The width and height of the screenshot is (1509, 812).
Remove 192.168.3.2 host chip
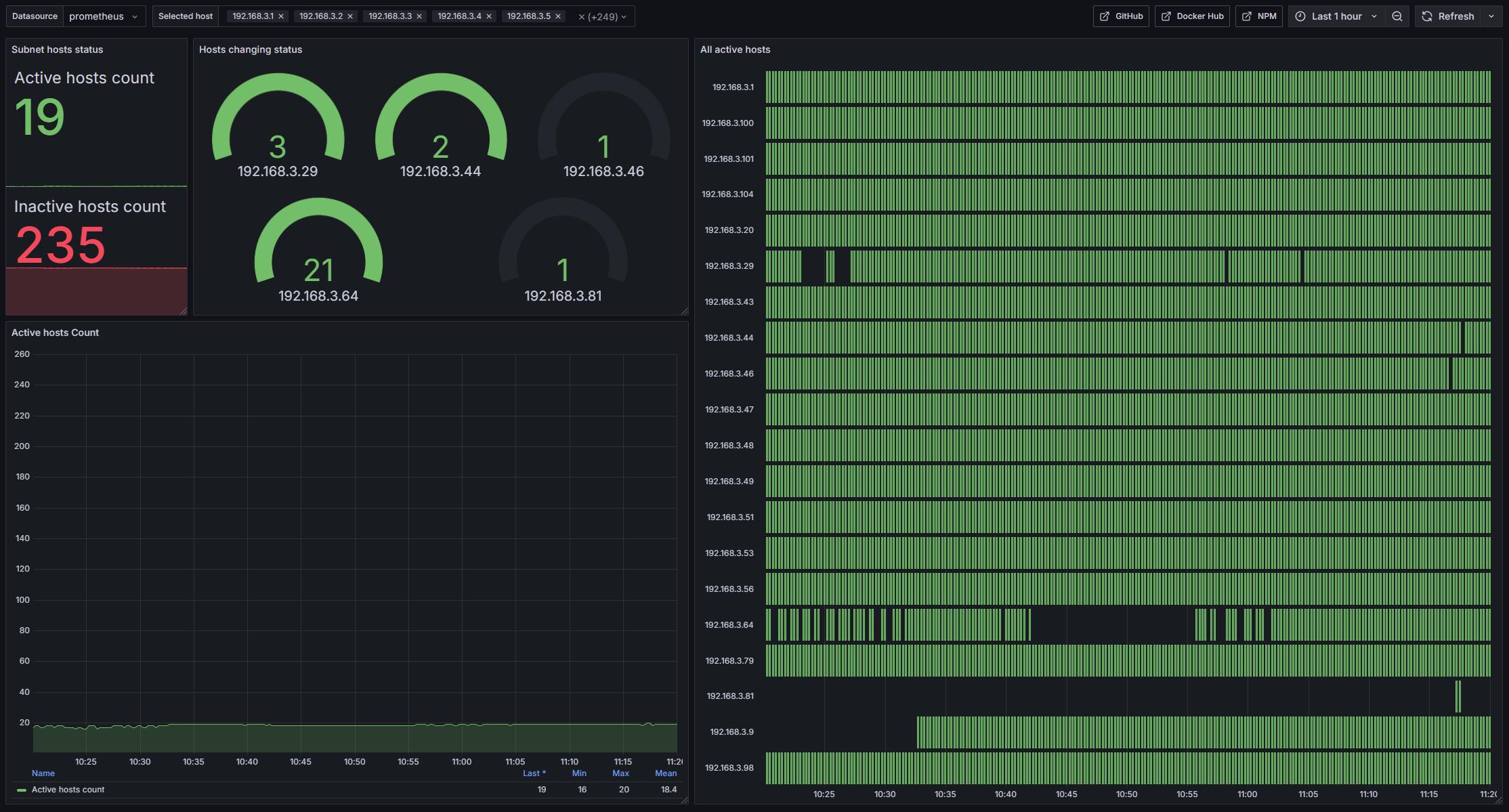(x=350, y=16)
